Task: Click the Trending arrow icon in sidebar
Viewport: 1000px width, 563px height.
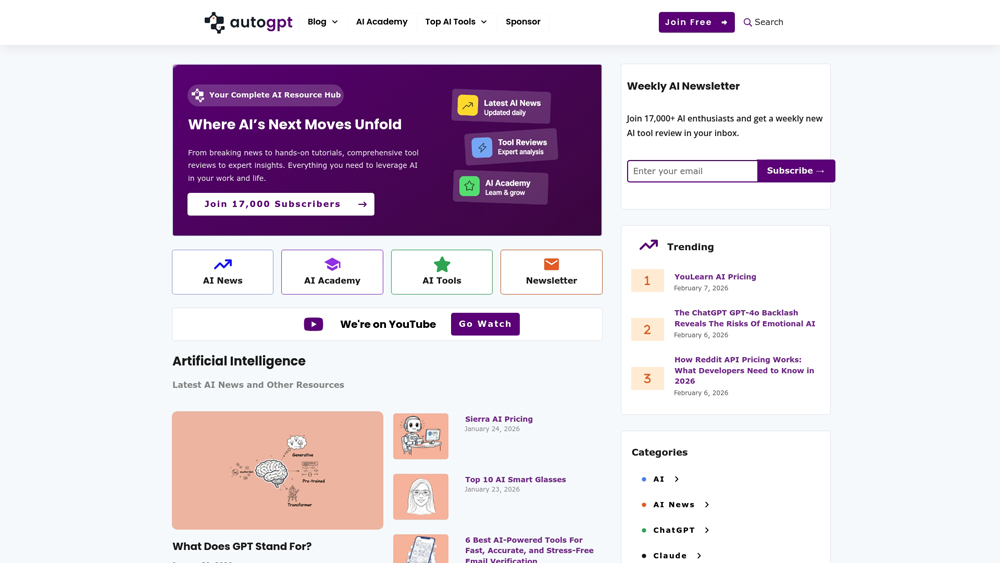Action: (x=649, y=245)
